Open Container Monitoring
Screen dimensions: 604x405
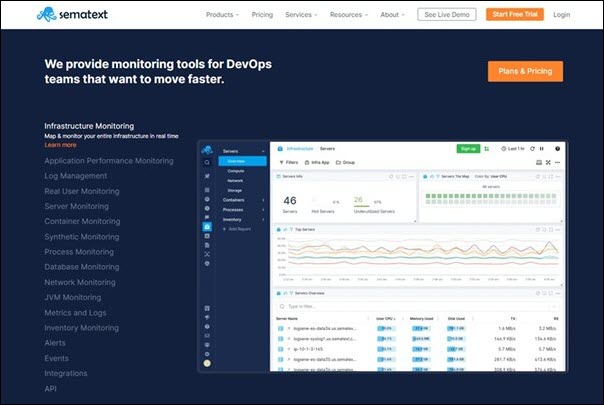[x=82, y=221]
